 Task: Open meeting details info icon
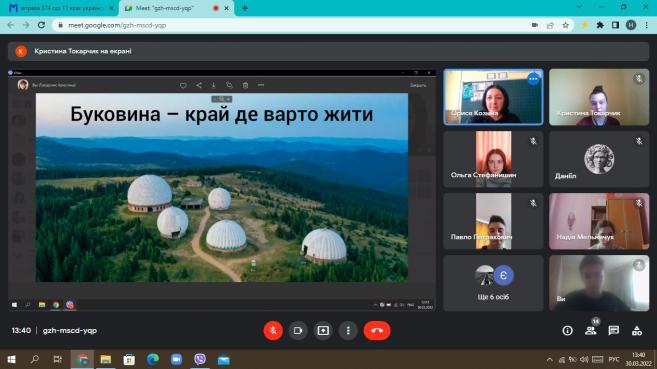point(567,331)
